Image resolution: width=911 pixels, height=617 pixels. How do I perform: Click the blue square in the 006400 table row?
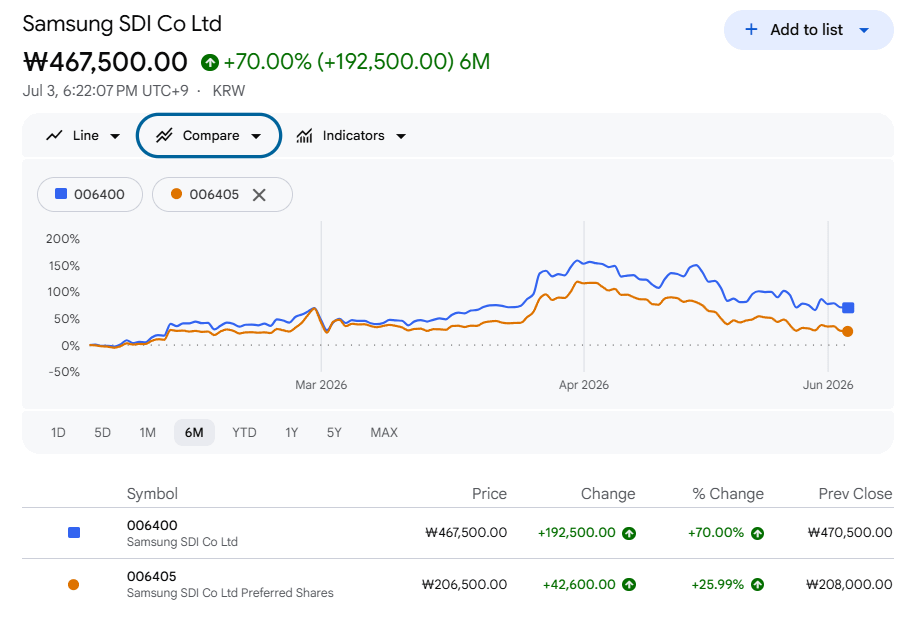74,532
